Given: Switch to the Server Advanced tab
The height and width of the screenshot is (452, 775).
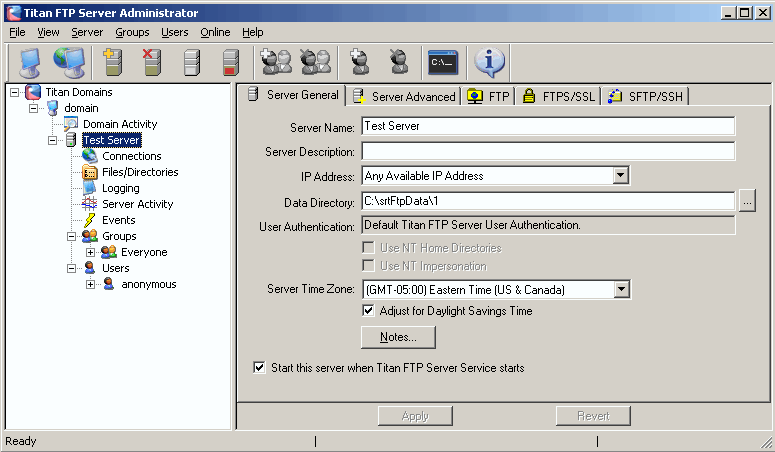Looking at the screenshot, I should [404, 96].
